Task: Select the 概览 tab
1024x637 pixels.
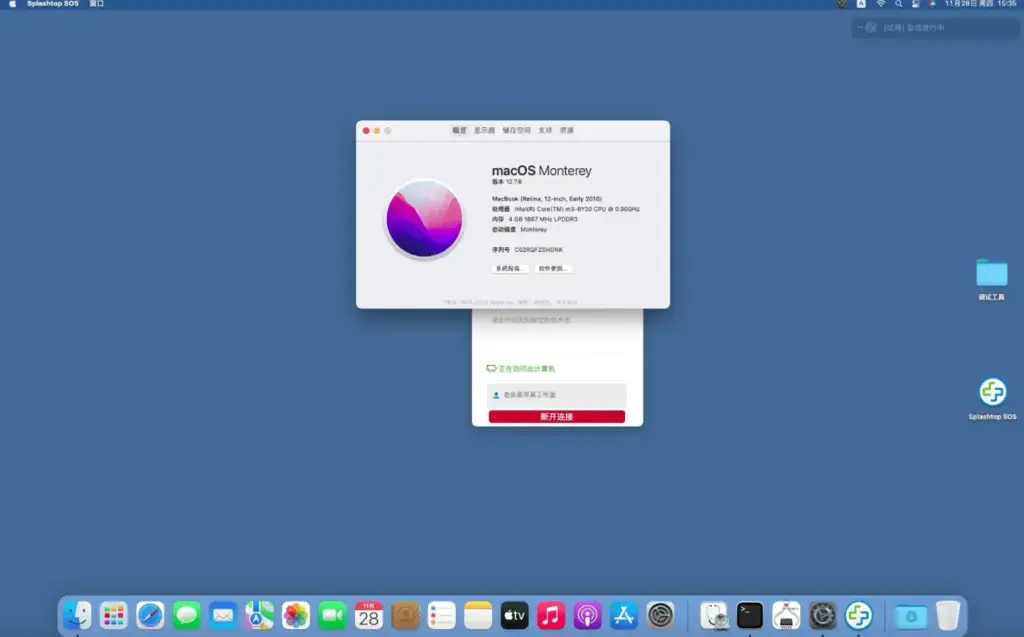Action: tap(460, 131)
